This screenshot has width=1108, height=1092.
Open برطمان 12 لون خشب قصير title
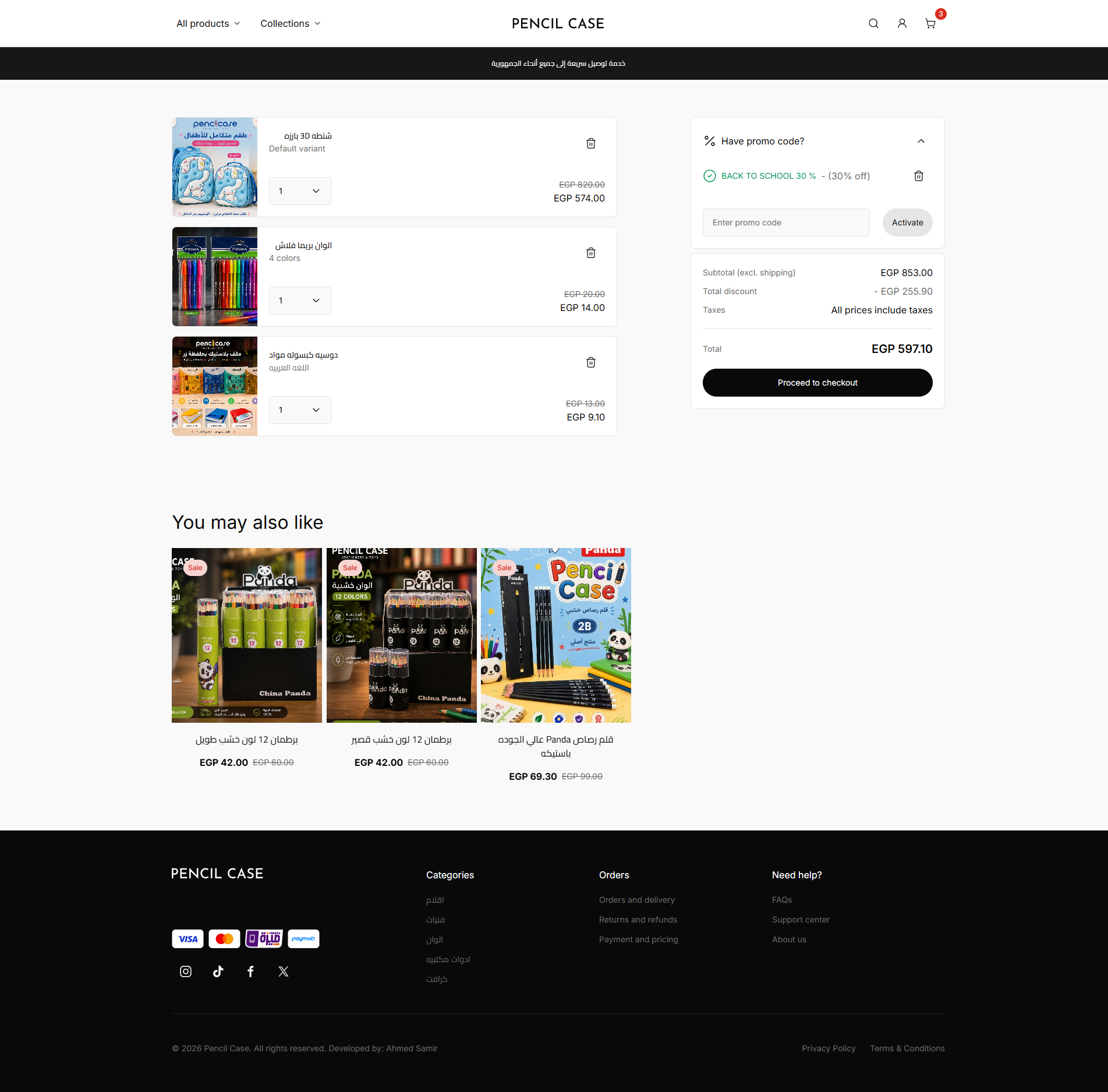pyautogui.click(x=402, y=740)
